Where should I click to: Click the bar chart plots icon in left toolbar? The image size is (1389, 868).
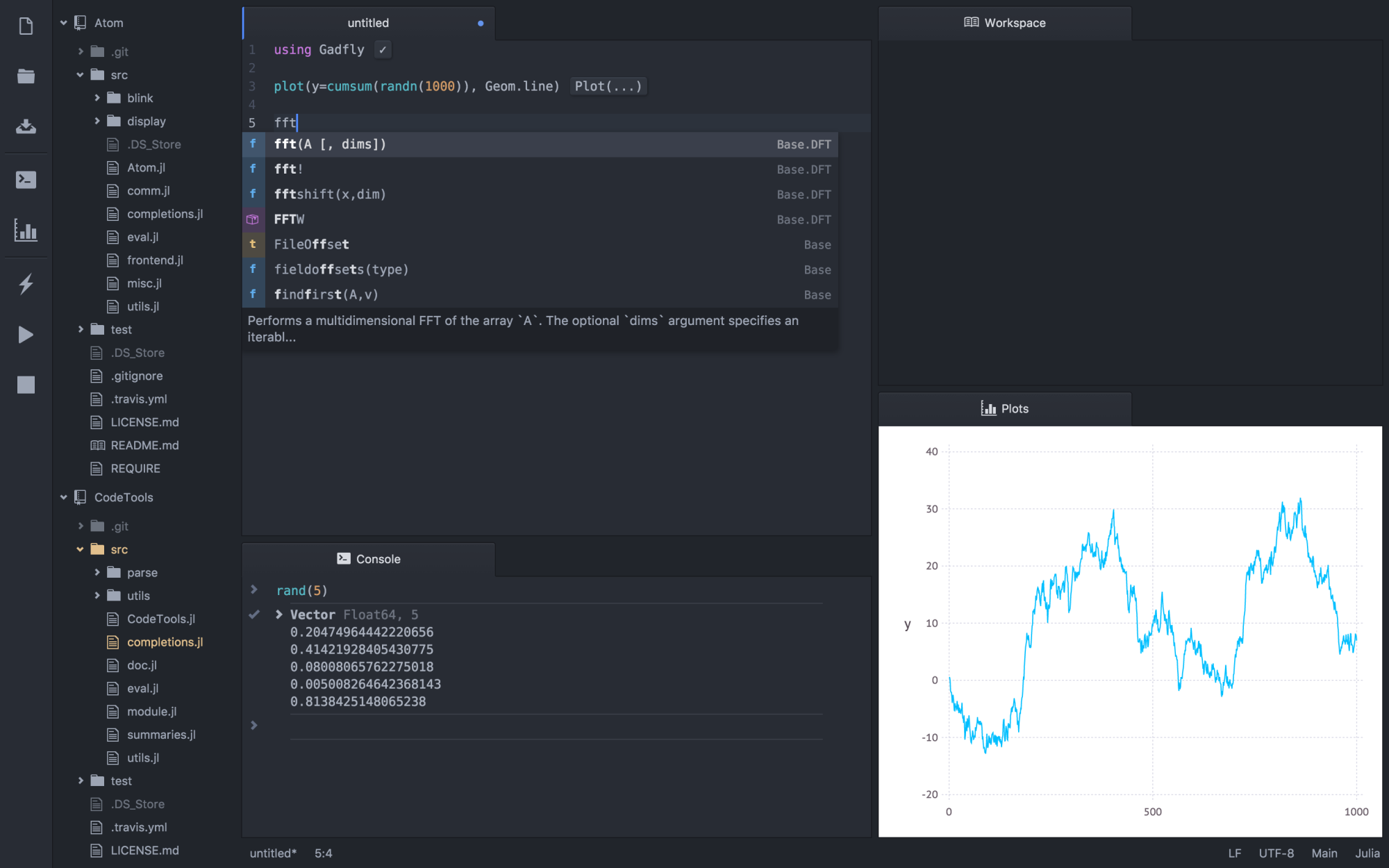tap(26, 231)
